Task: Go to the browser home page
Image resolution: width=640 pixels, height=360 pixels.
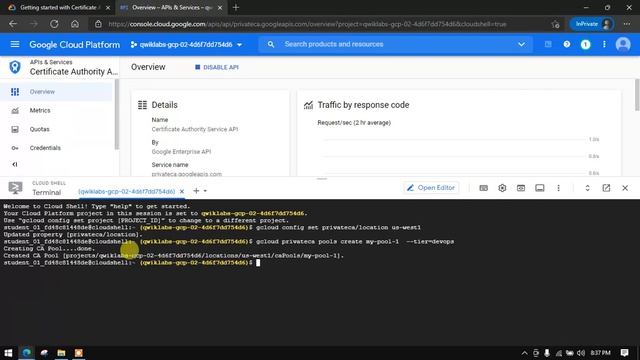Action: pyautogui.click(x=75, y=24)
